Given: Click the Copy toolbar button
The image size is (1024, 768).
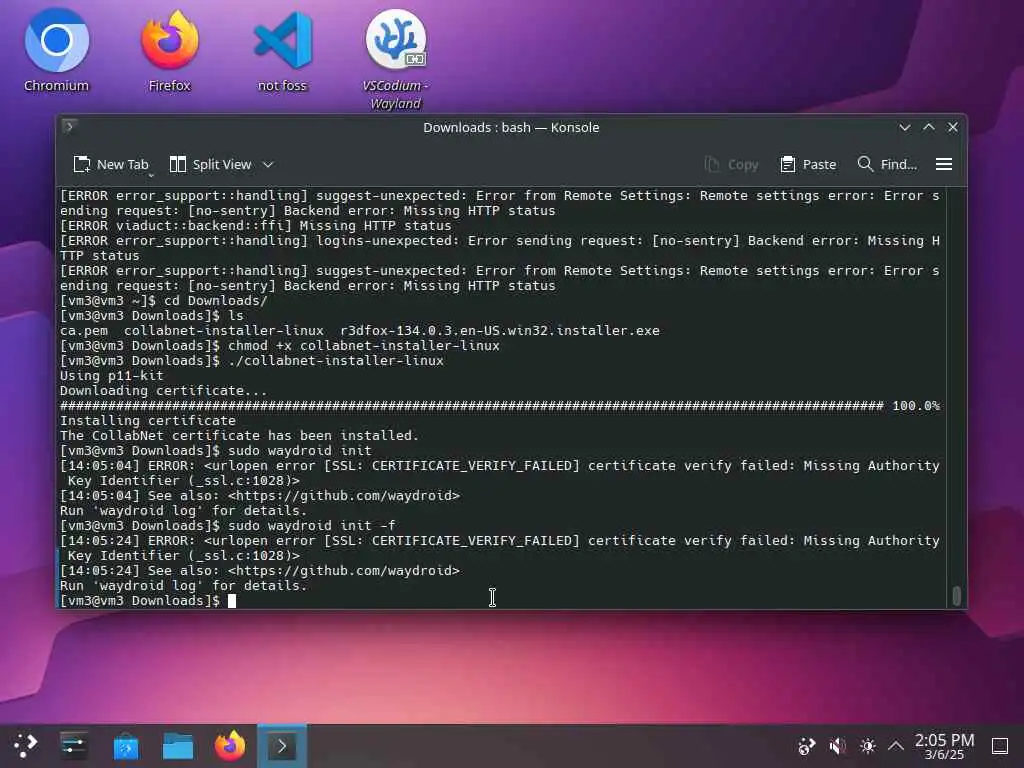Looking at the screenshot, I should click(x=731, y=165).
